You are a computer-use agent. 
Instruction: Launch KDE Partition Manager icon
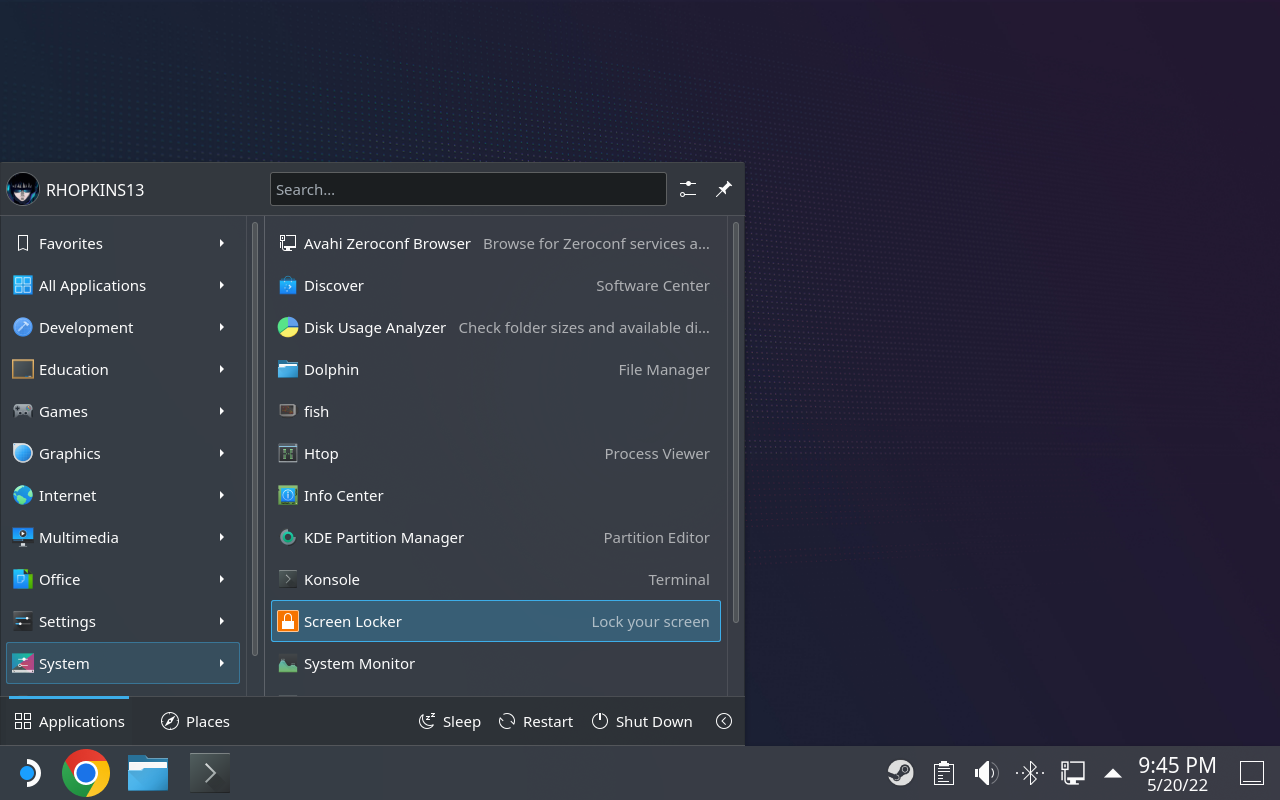pyautogui.click(x=288, y=537)
